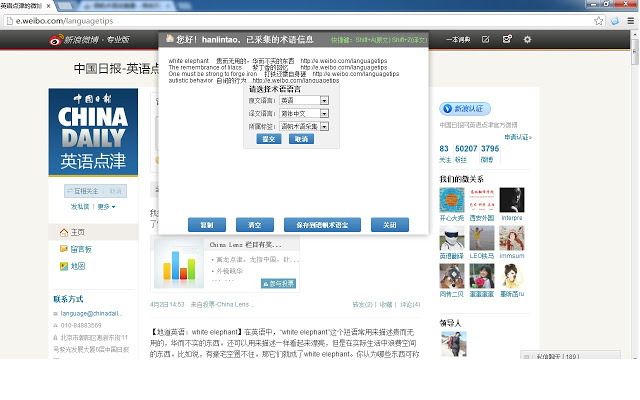Image resolution: width=640 pixels, height=400 pixels.
Task: Click the 83 following count
Action: point(444,149)
